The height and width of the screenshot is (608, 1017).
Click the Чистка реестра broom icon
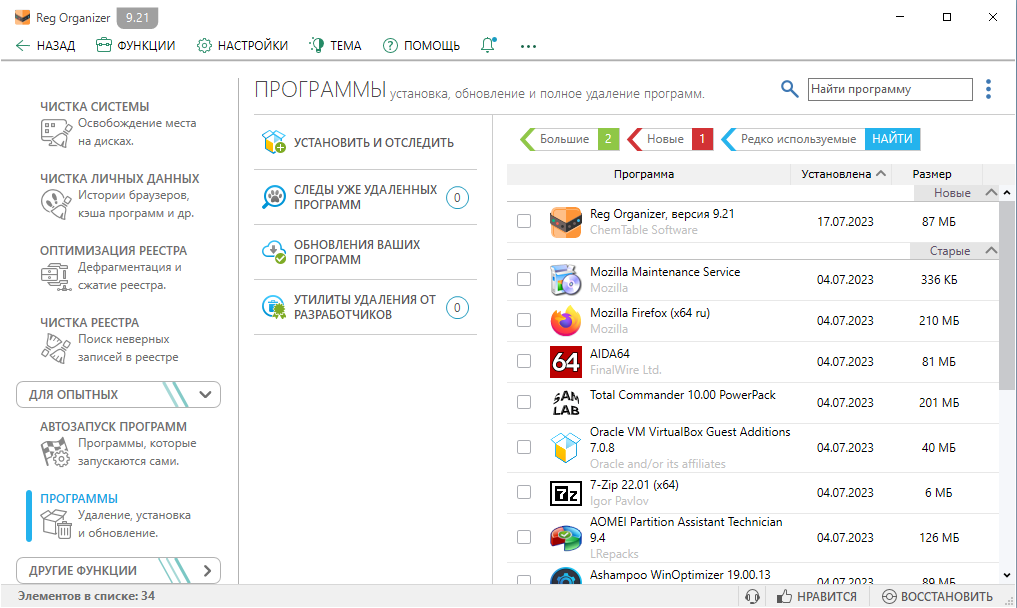(56, 348)
